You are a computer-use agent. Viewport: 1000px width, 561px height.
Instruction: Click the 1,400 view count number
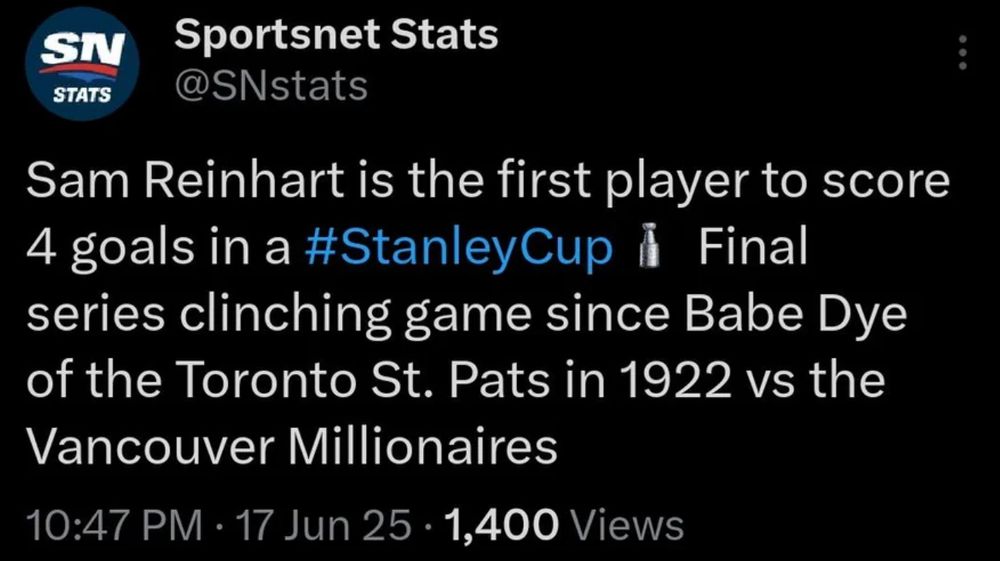click(x=503, y=525)
